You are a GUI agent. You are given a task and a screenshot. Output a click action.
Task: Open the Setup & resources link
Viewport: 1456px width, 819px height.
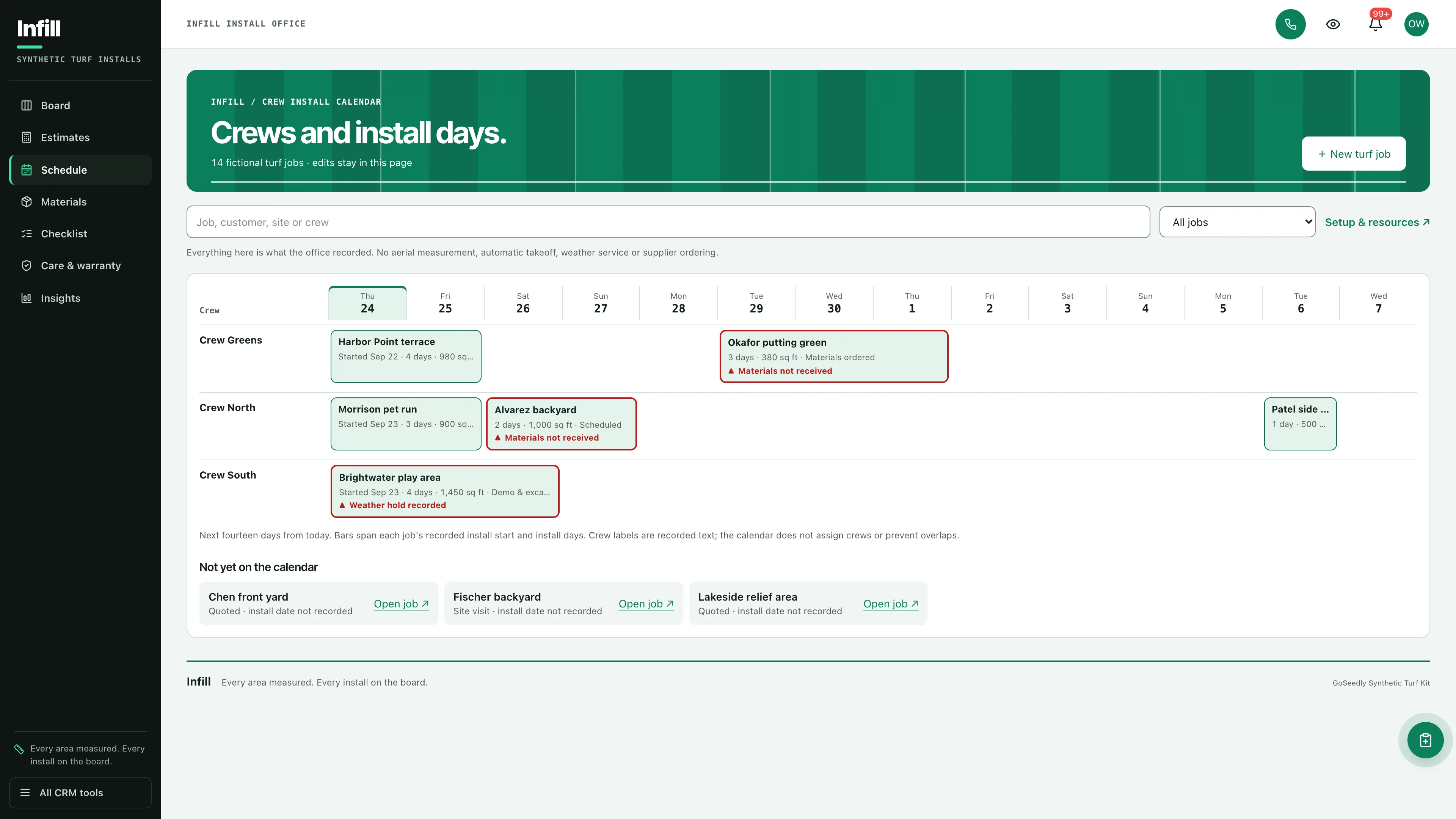pos(1378,222)
